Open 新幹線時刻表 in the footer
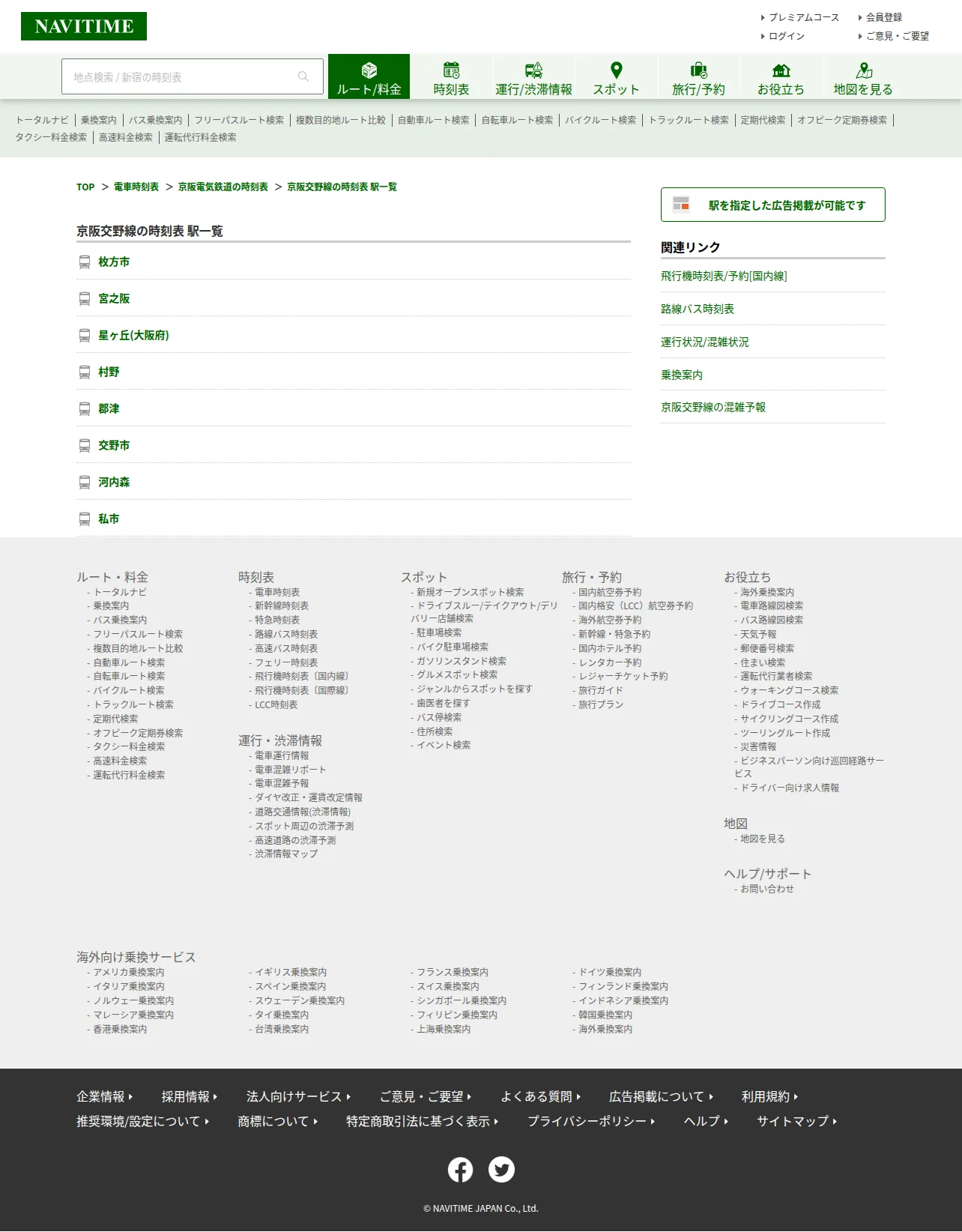Image resolution: width=962 pixels, height=1232 pixels. [282, 606]
